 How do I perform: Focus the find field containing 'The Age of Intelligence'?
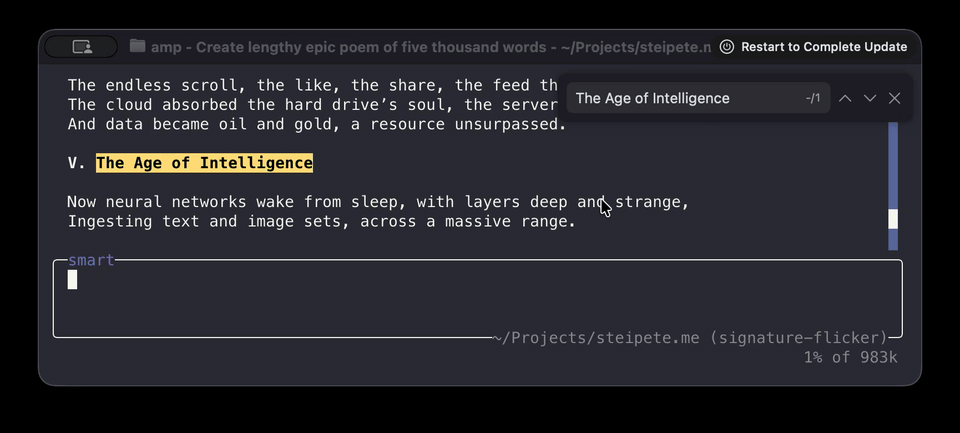(x=680, y=98)
